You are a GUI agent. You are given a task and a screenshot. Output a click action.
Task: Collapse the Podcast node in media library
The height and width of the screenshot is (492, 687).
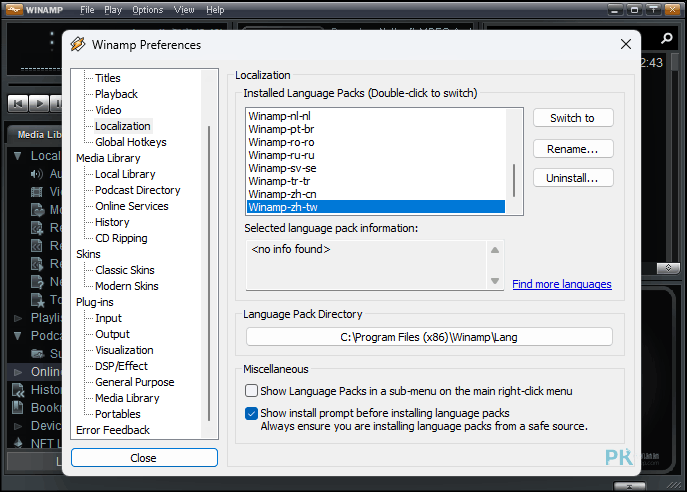(18, 336)
